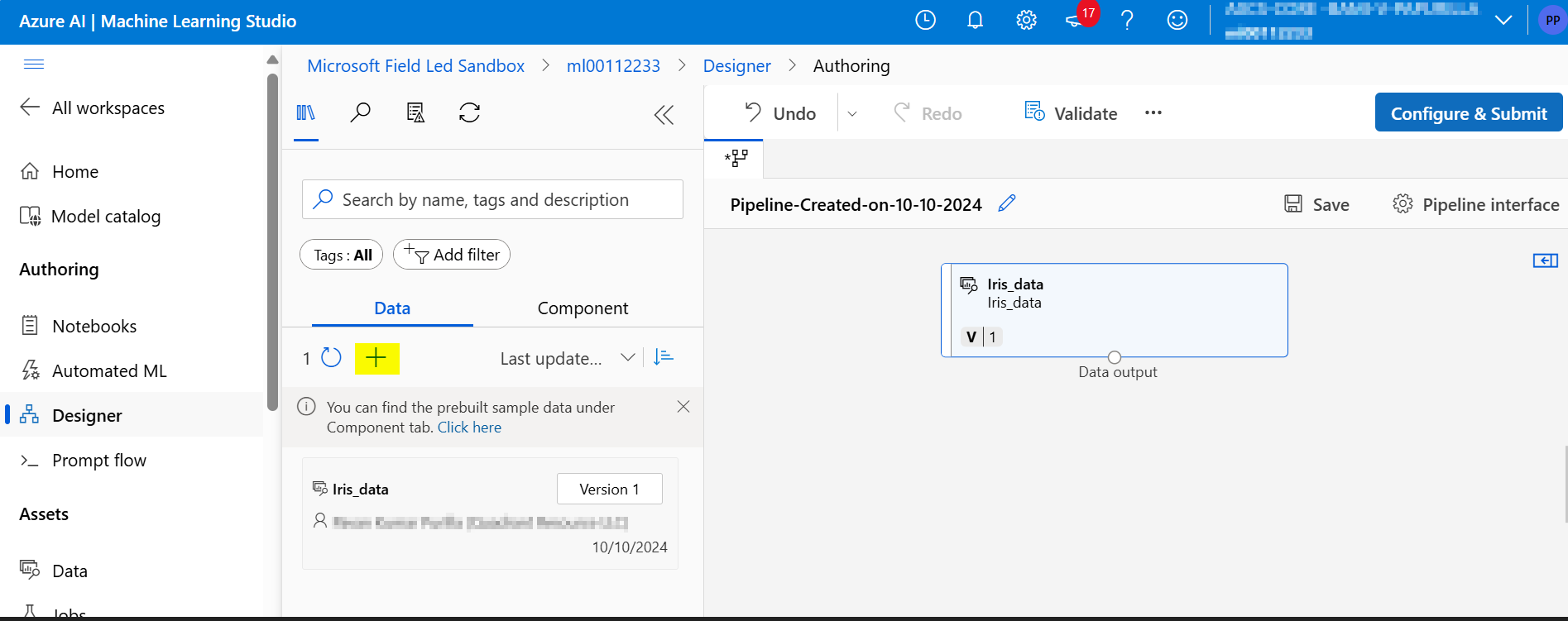
Task: Click the refresh arrows icon in the panel toolbar
Action: click(469, 112)
